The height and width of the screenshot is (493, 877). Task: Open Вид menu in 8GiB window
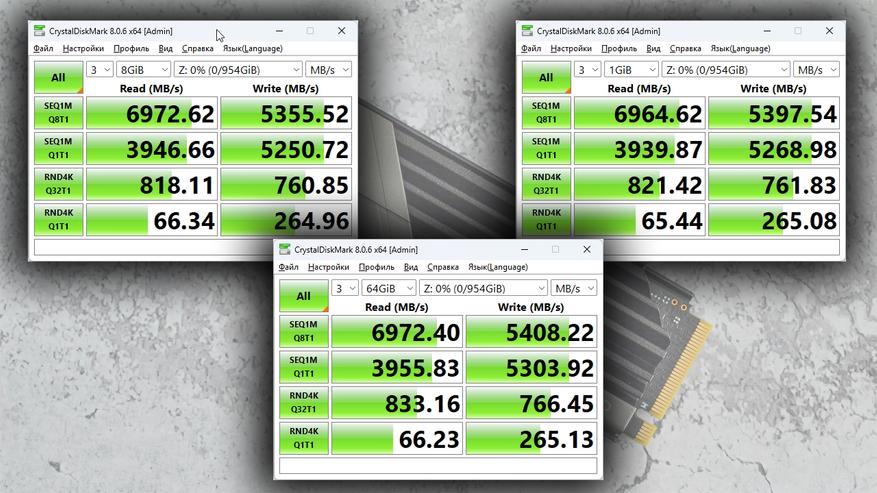(x=166, y=49)
